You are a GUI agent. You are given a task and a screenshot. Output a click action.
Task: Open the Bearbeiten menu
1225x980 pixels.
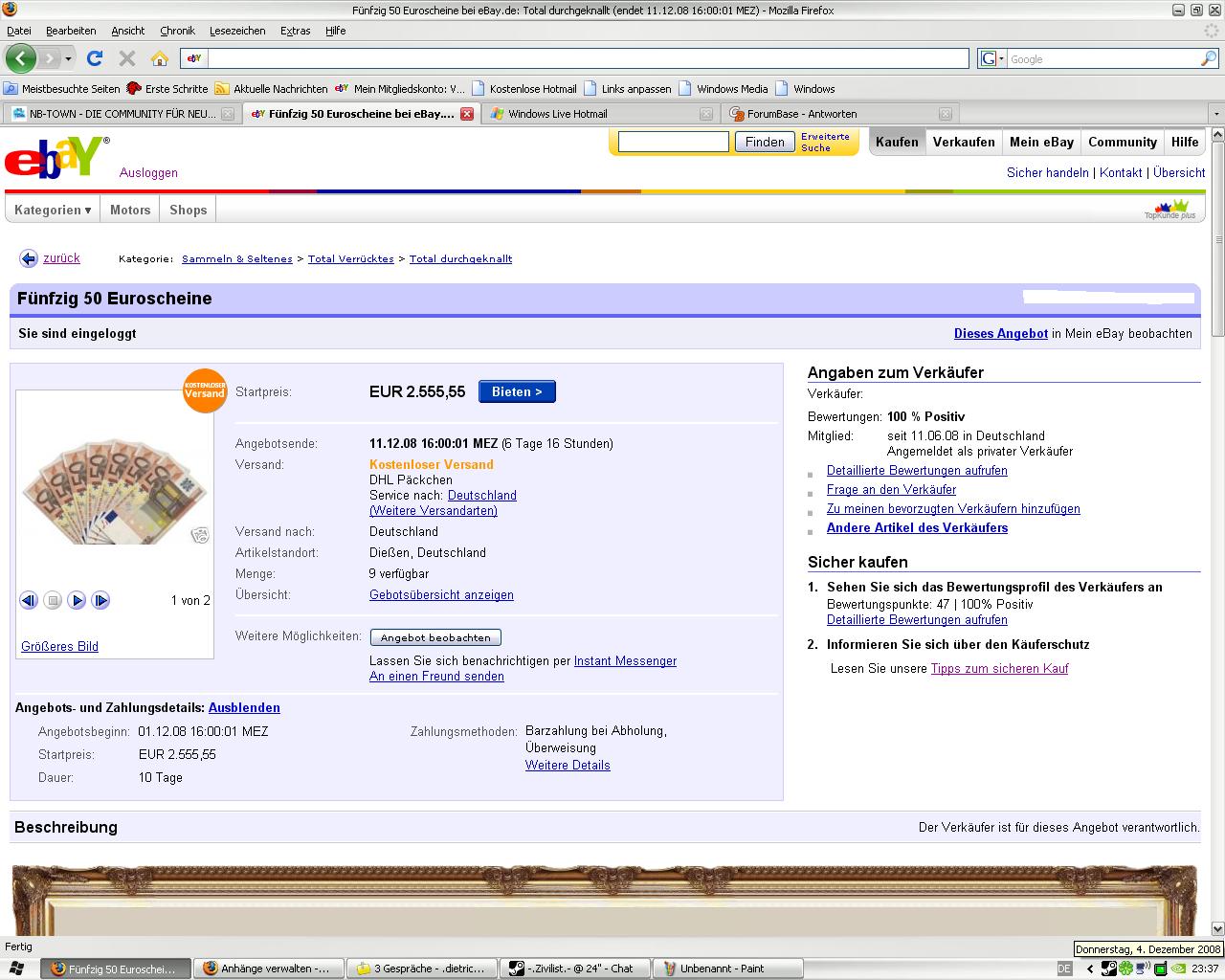71,31
